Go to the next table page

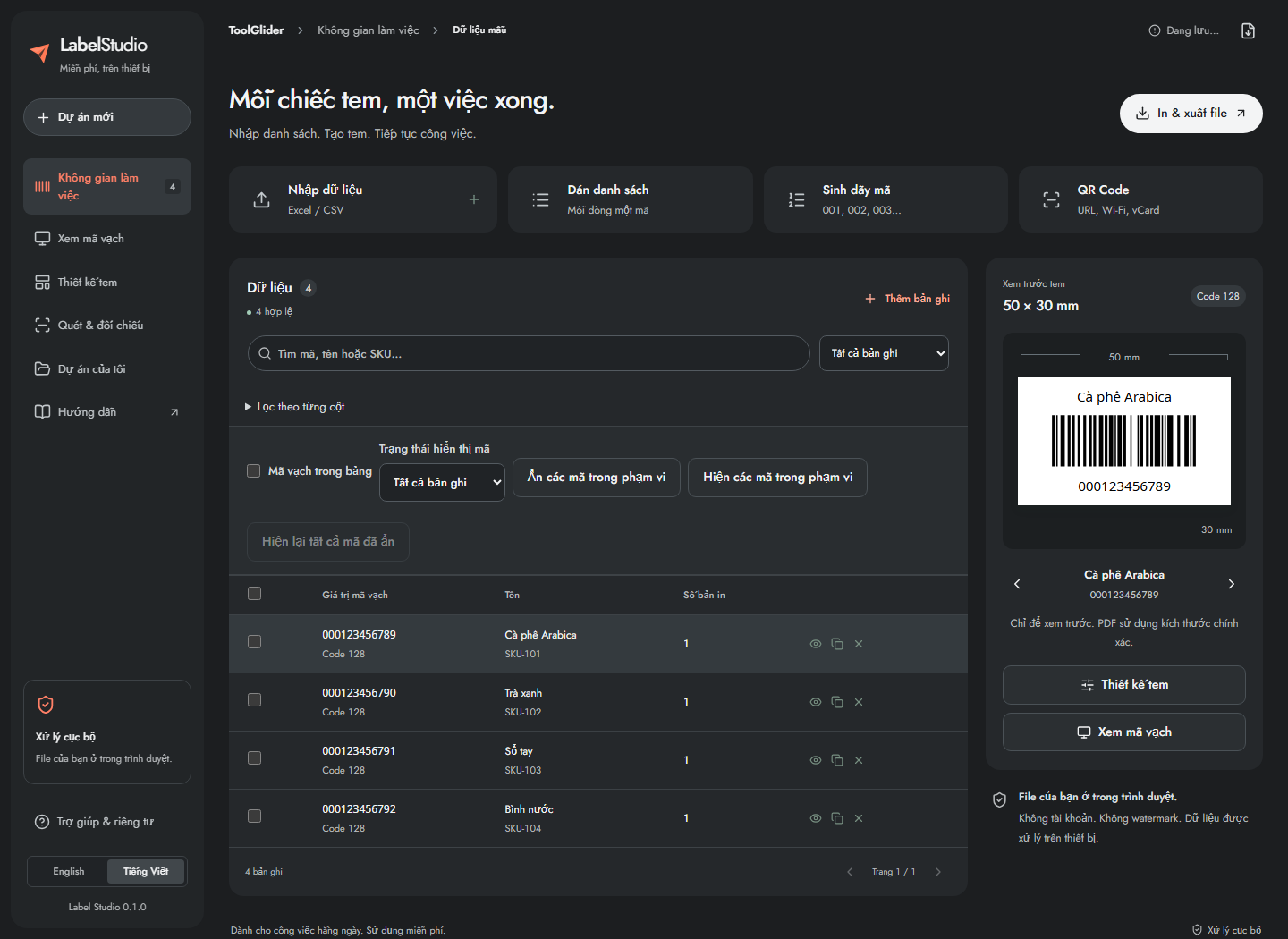pyautogui.click(x=938, y=872)
